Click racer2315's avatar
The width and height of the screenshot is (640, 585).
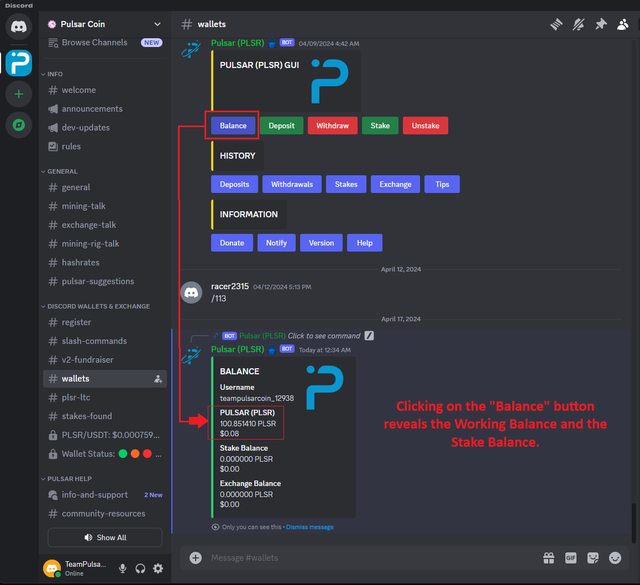191,292
